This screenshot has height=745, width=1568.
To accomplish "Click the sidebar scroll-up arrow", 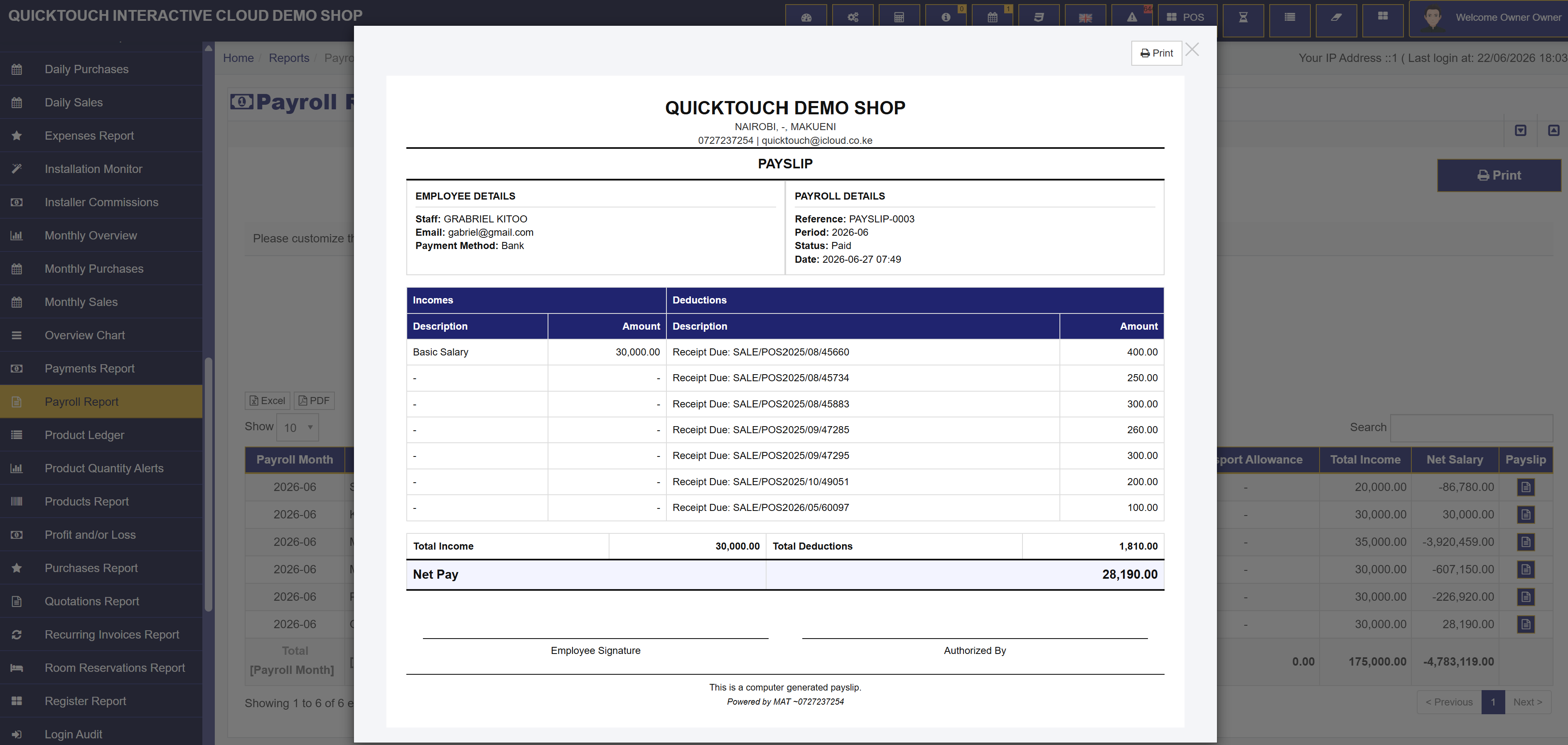I will click(209, 47).
